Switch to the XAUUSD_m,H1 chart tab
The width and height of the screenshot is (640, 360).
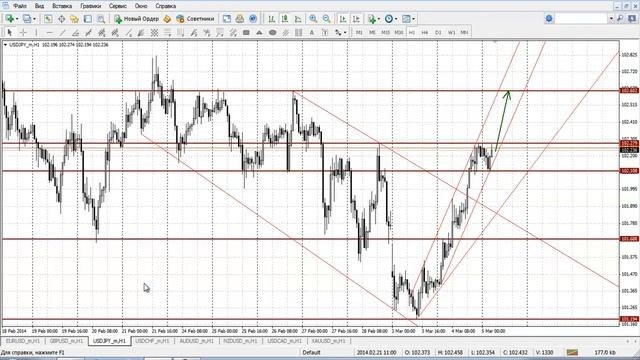(x=328, y=341)
